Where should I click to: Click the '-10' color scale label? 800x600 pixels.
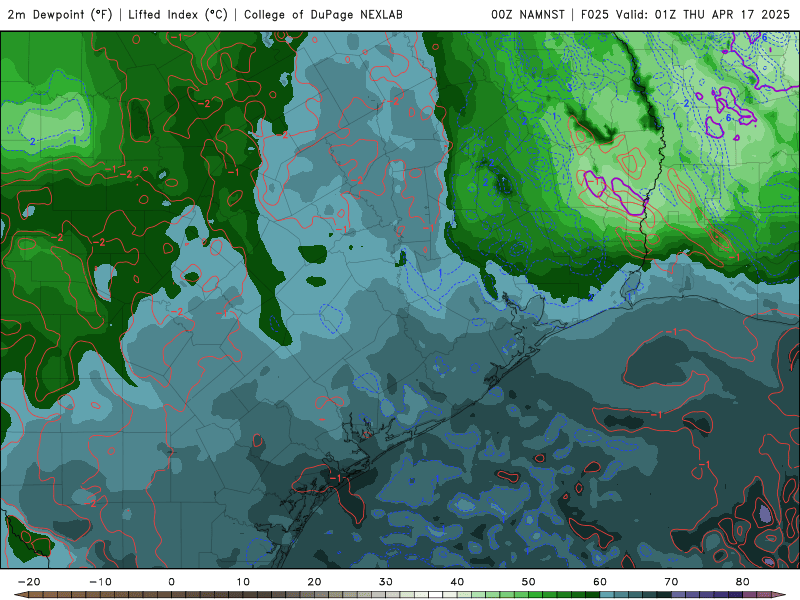click(100, 582)
